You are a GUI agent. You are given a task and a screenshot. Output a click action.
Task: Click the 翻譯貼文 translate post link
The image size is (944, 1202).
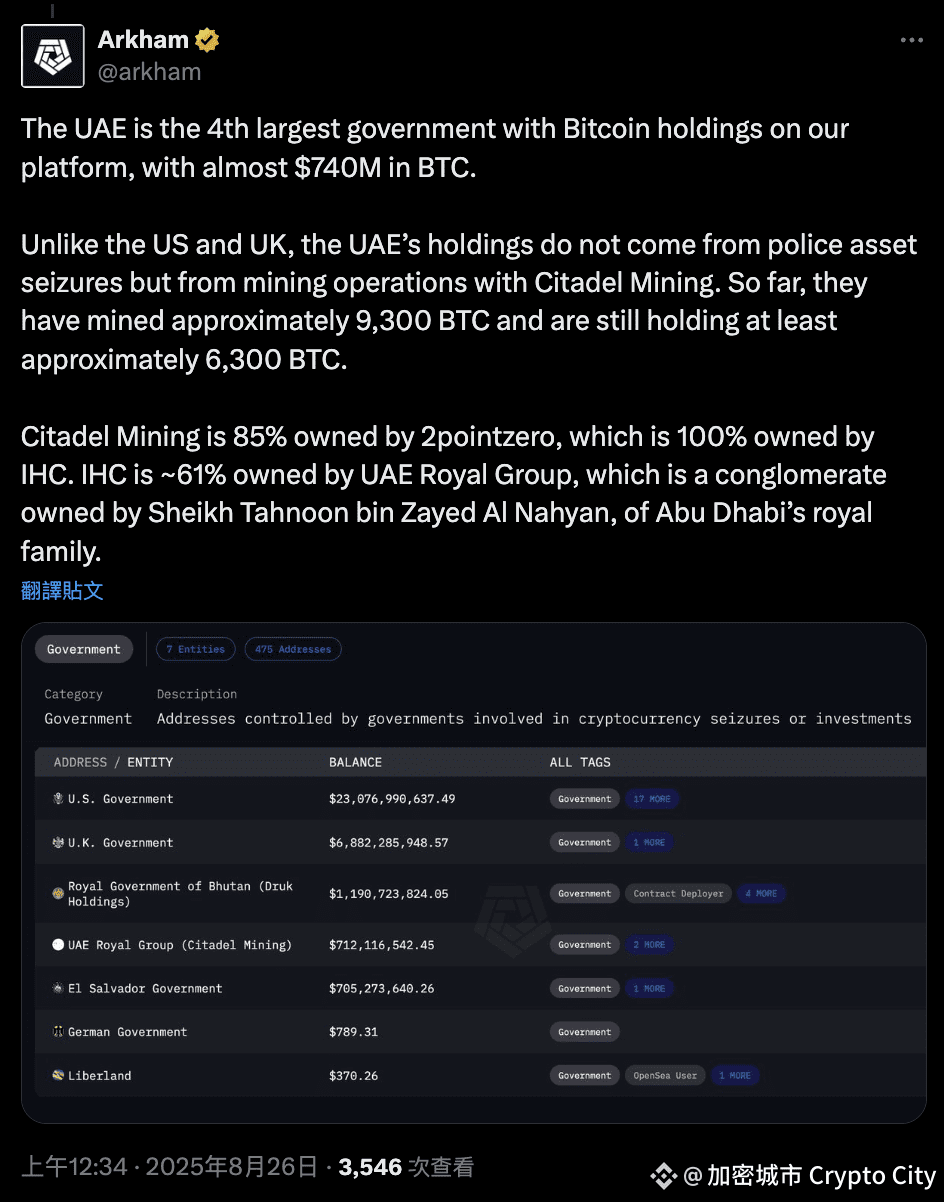coord(62,590)
